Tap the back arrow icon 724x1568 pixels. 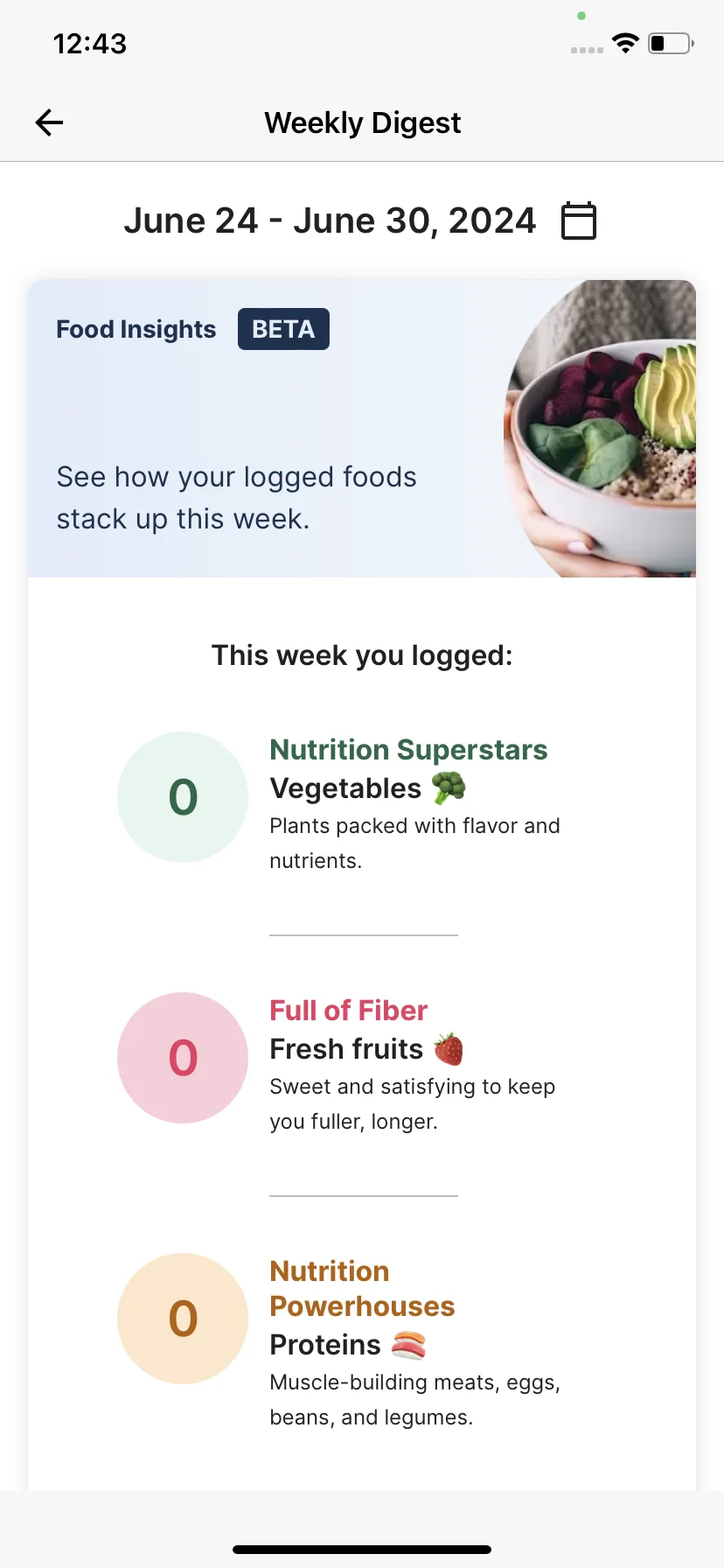pyautogui.click(x=49, y=122)
